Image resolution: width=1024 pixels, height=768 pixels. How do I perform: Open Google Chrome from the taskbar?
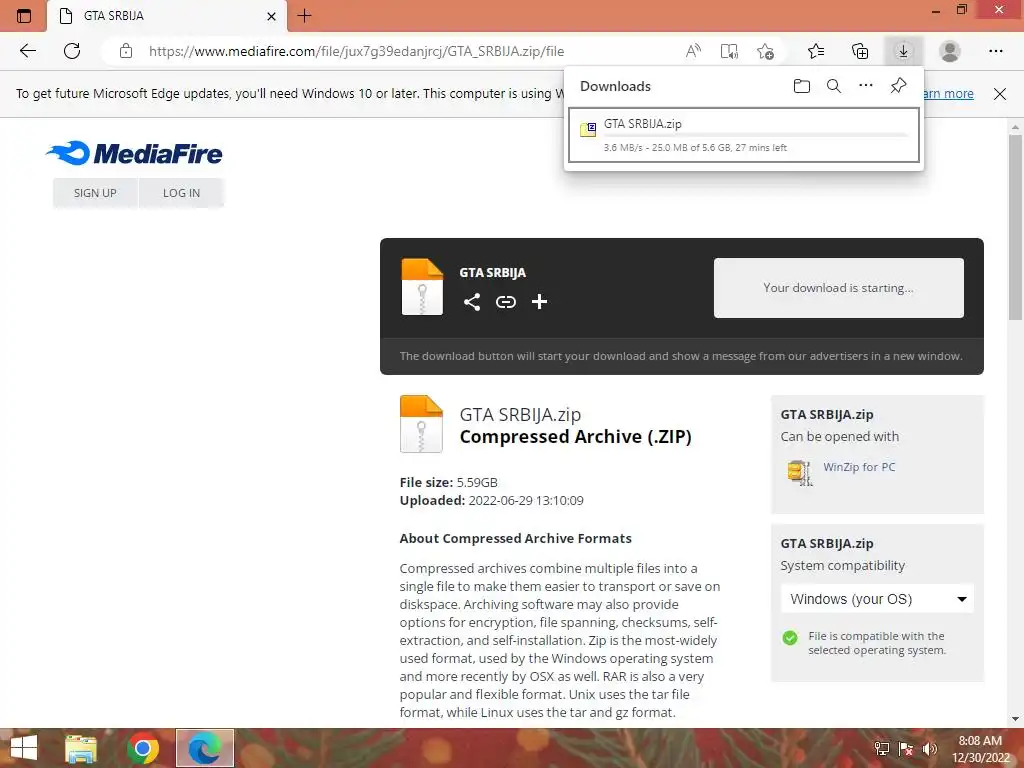143,748
